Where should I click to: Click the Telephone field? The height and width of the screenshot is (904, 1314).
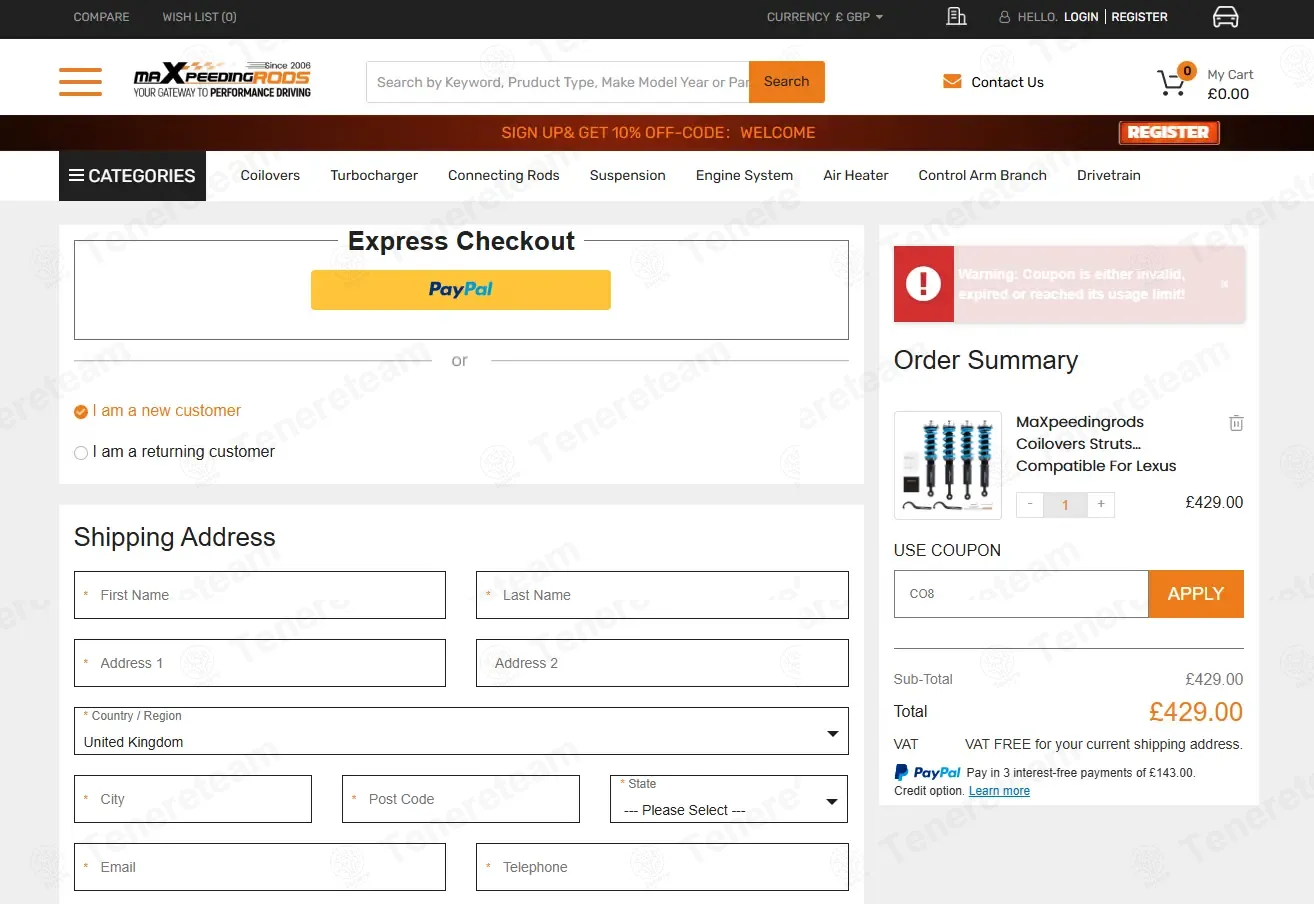pyautogui.click(x=662, y=867)
